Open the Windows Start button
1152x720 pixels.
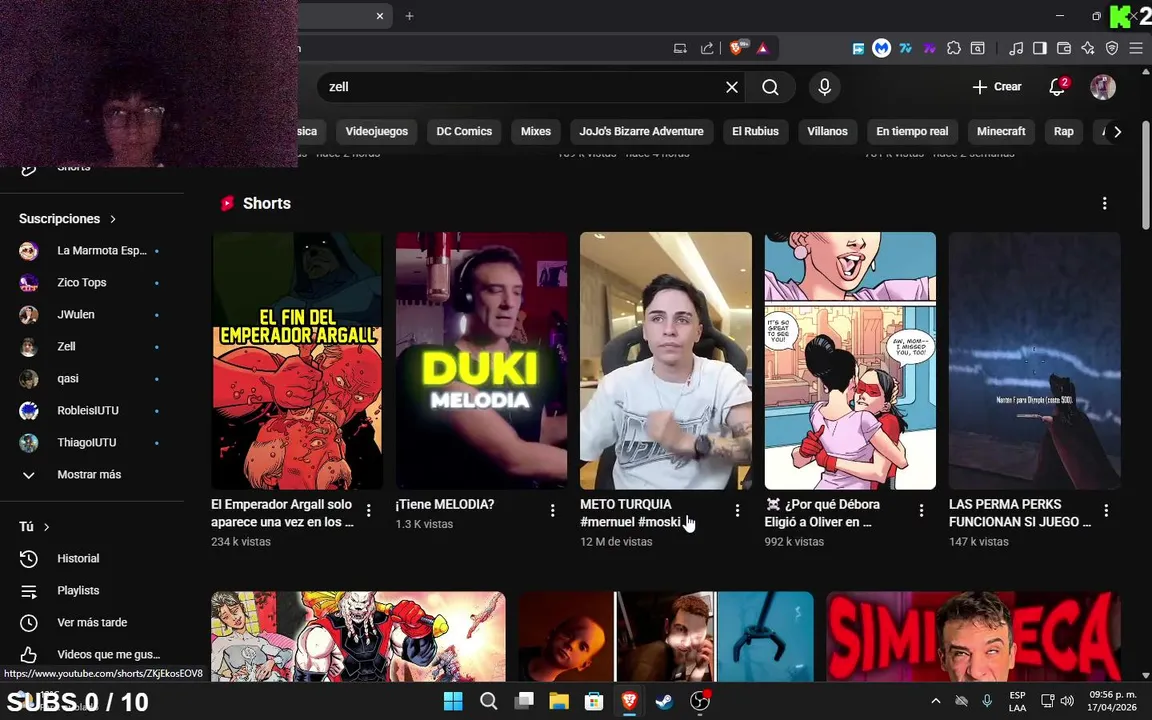tap(453, 701)
